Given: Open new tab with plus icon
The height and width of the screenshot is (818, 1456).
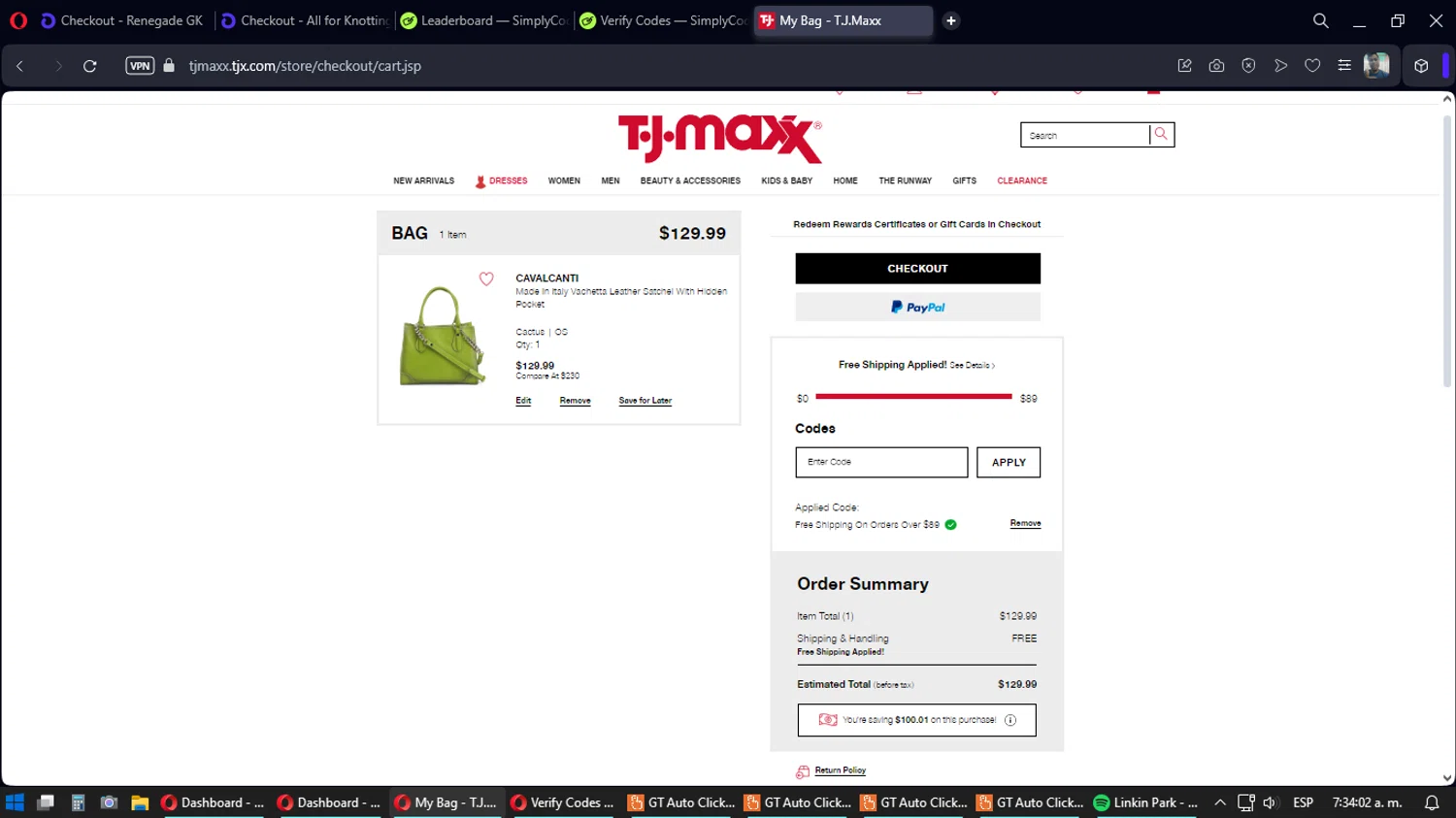Looking at the screenshot, I should tap(951, 20).
